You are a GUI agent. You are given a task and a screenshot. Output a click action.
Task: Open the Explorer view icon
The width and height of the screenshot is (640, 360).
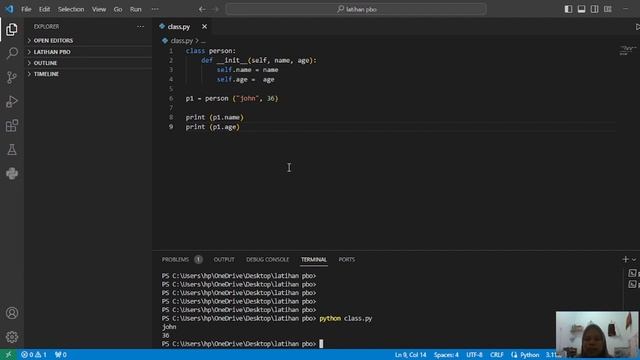point(12,29)
